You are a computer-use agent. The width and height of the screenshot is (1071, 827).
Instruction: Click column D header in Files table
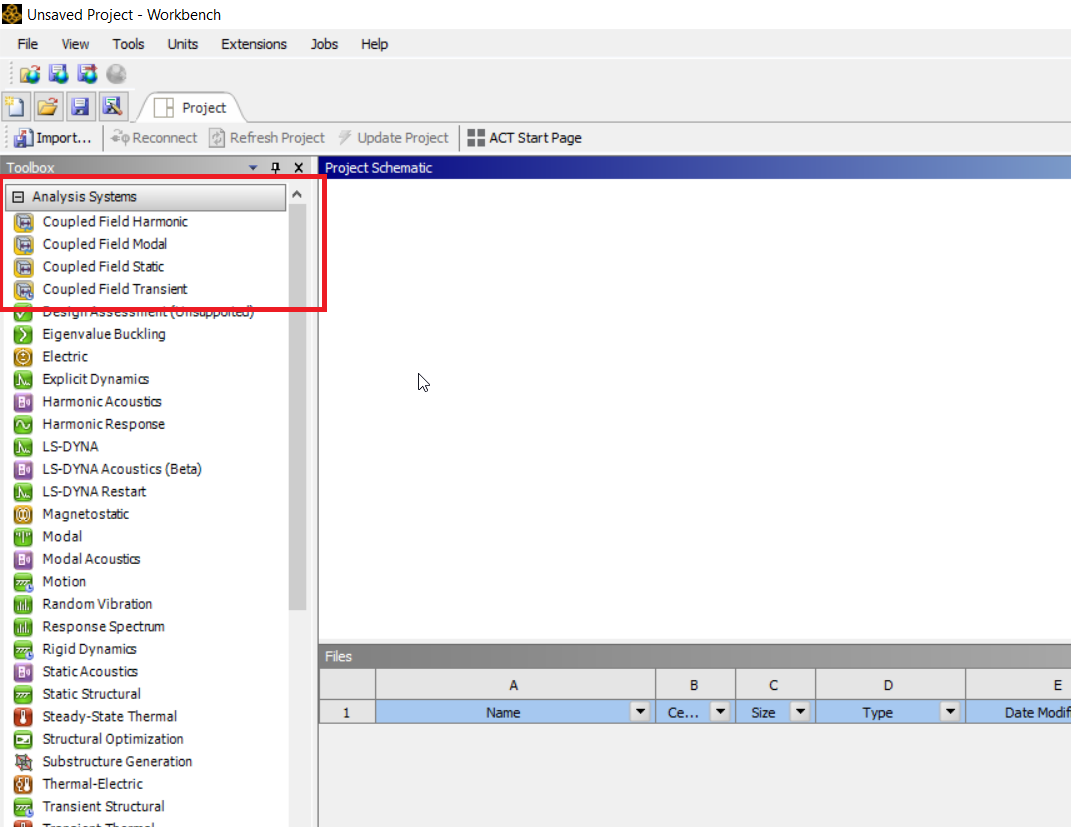click(889, 685)
